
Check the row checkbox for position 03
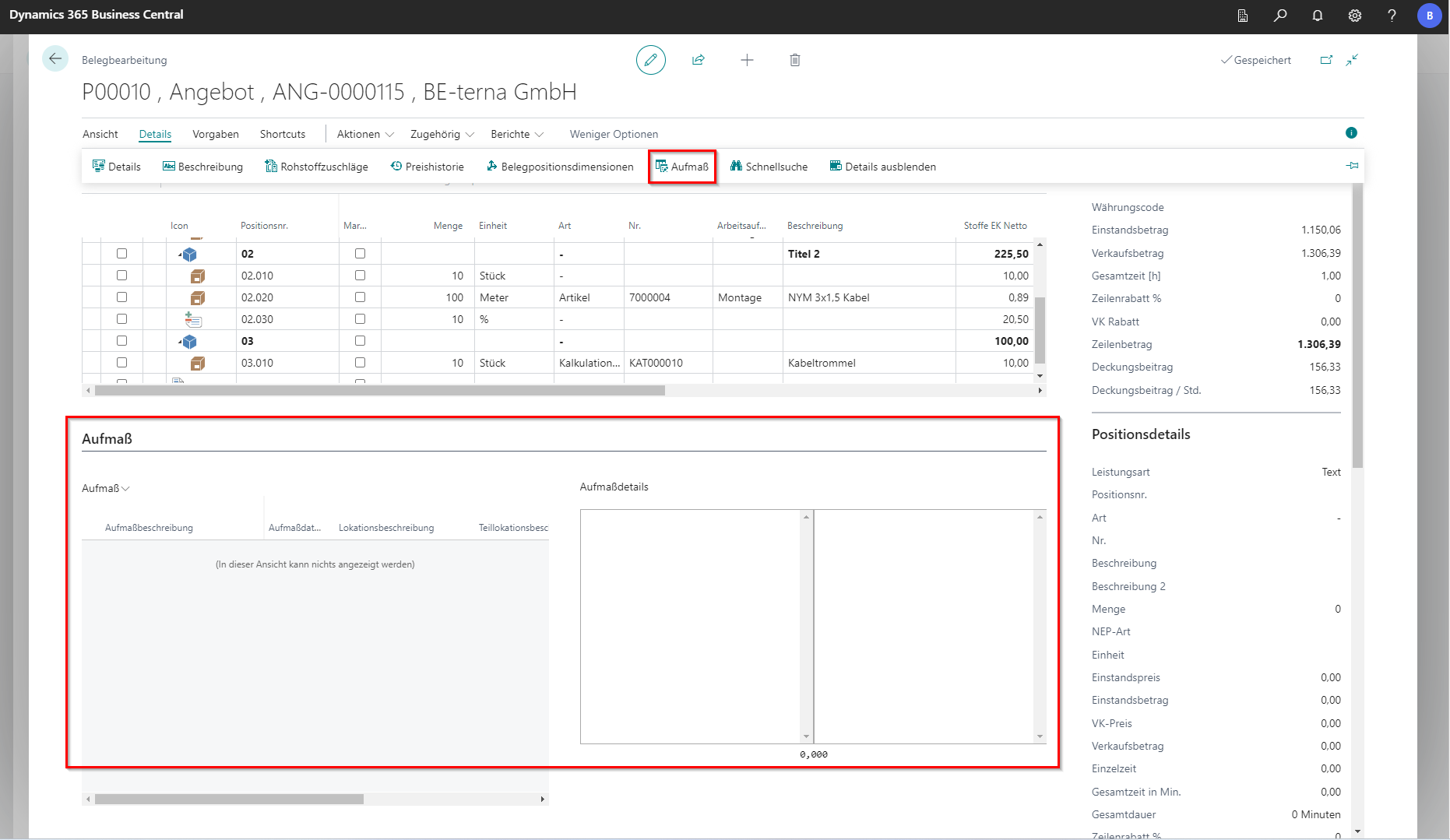(x=121, y=341)
